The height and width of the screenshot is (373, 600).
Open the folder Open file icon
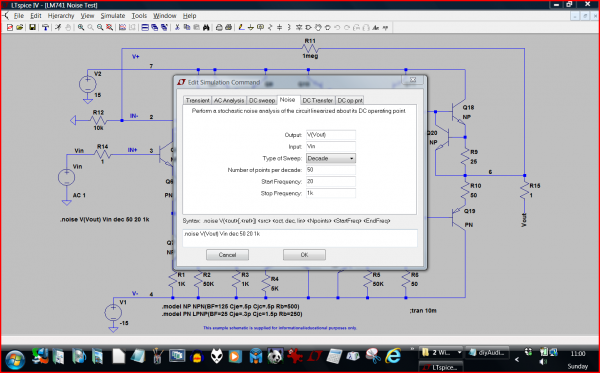coord(20,28)
